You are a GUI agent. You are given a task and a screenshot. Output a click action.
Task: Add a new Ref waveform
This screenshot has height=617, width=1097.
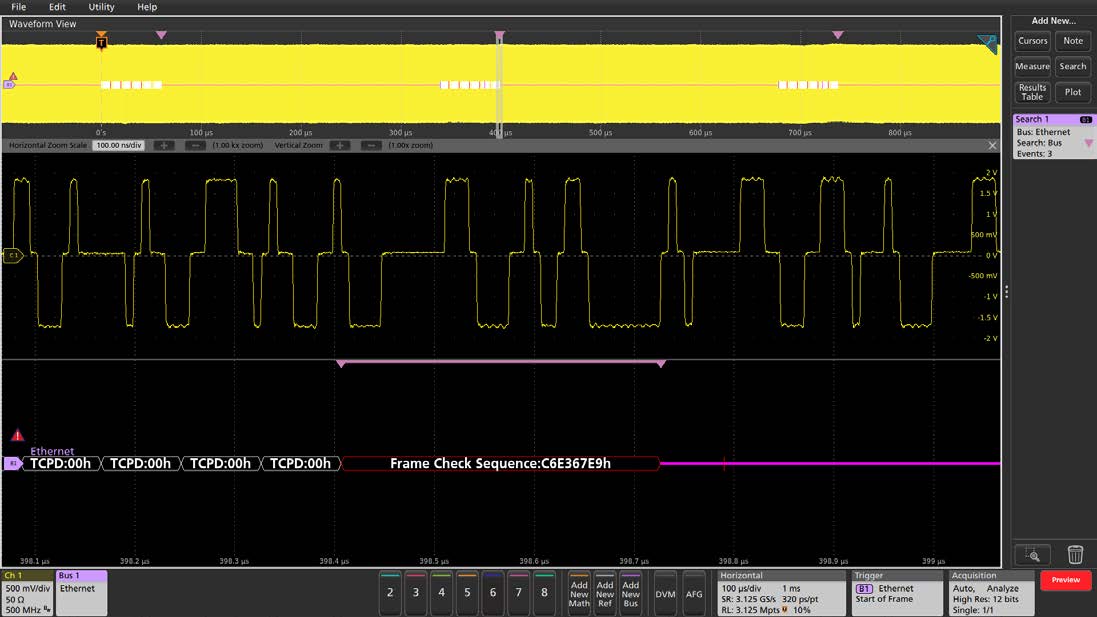click(x=605, y=593)
